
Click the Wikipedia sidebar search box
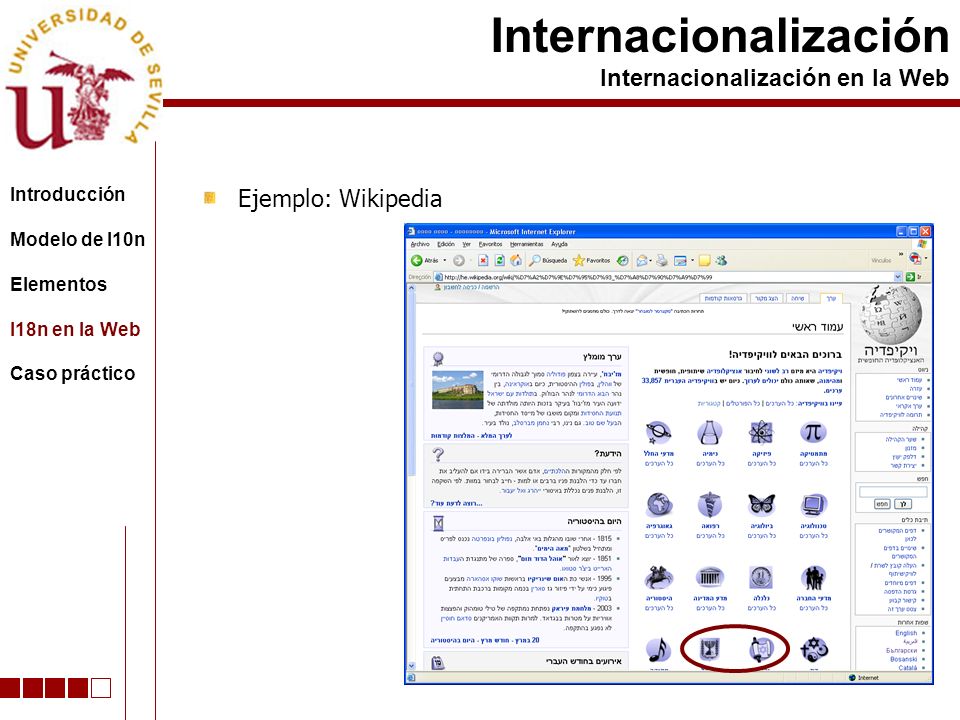[x=893, y=492]
